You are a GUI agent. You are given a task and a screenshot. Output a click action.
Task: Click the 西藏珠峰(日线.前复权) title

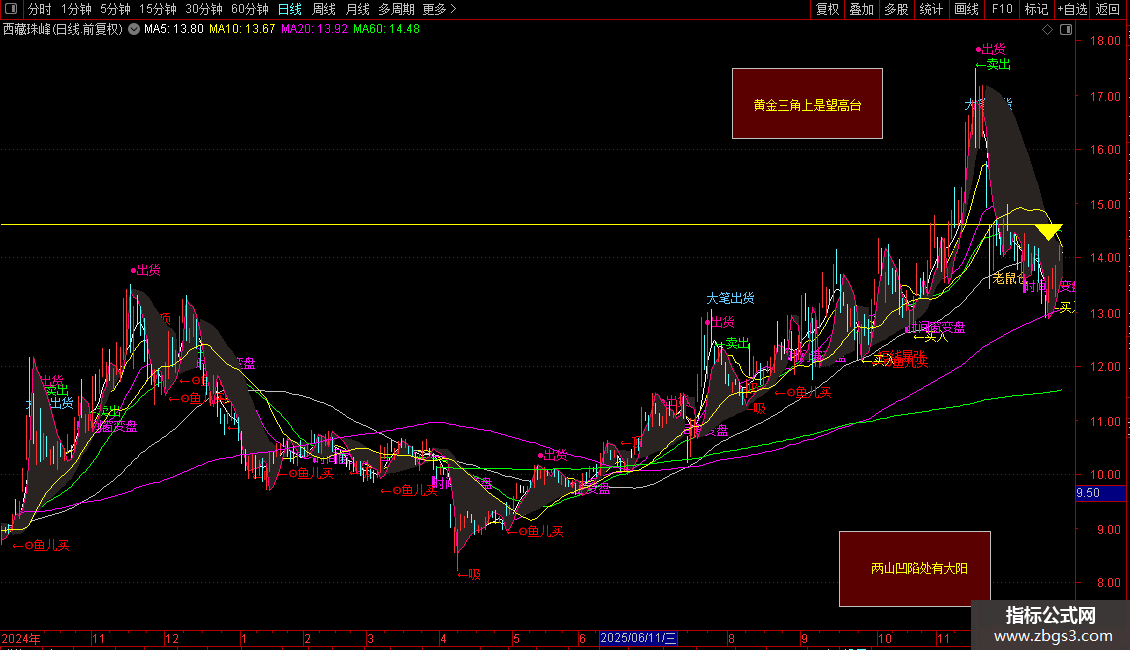tap(63, 29)
